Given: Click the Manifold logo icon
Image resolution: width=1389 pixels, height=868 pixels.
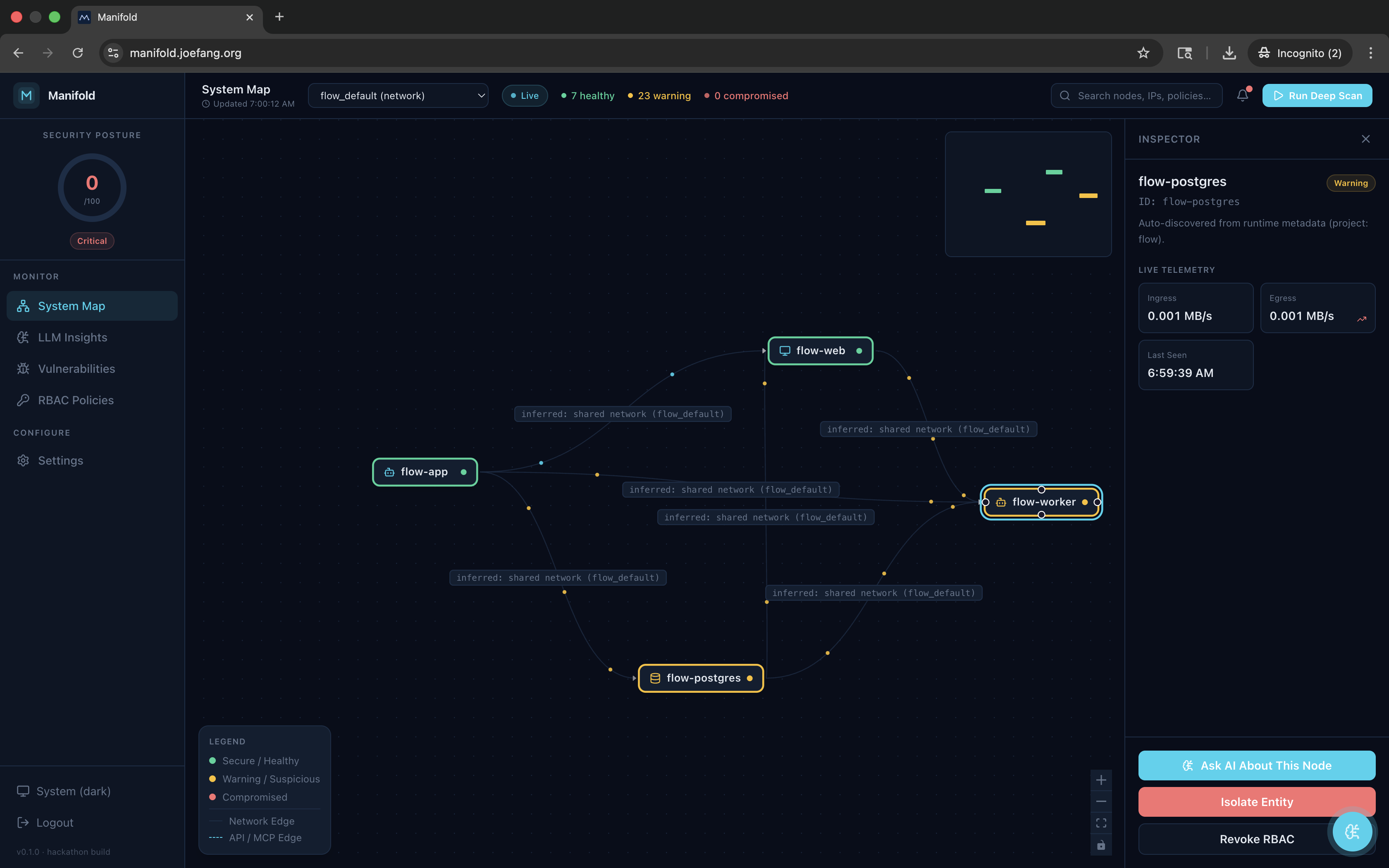Looking at the screenshot, I should tap(26, 95).
